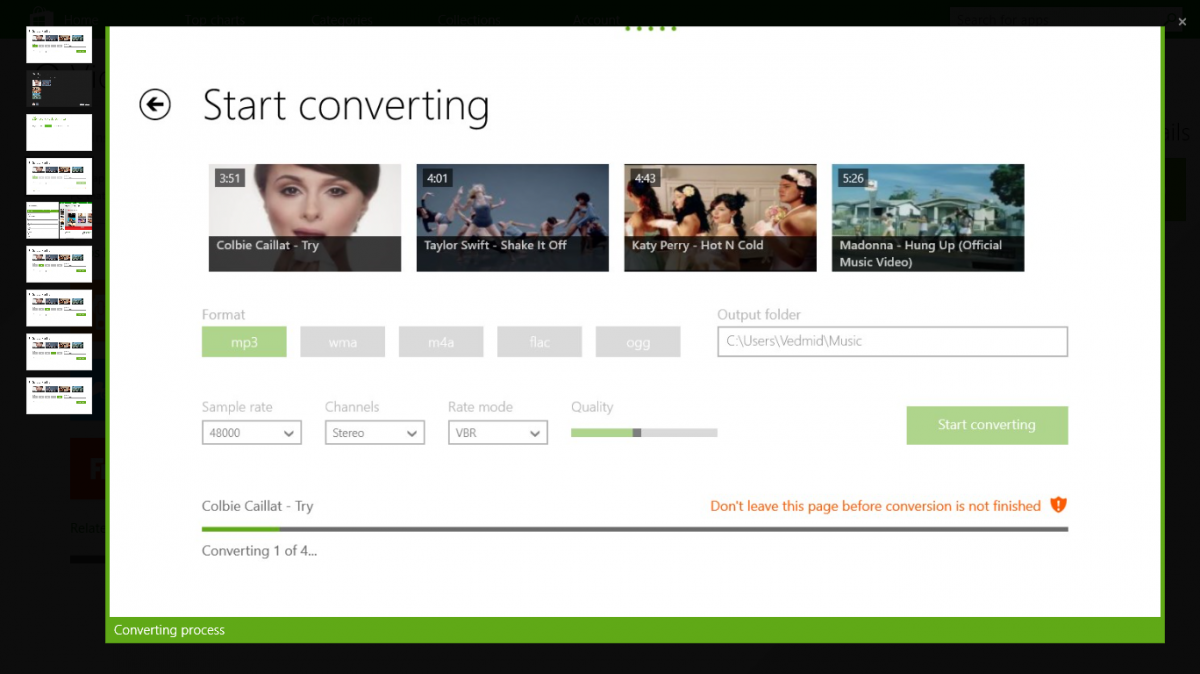
Task: Close the lightbox with the X icon
Action: (x=1182, y=21)
